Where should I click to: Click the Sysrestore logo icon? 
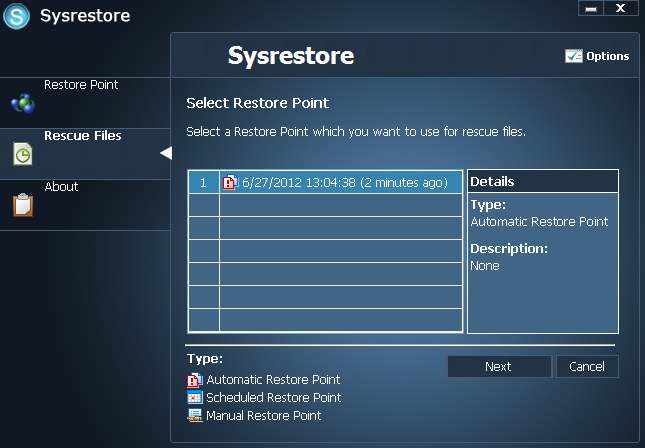point(17,17)
